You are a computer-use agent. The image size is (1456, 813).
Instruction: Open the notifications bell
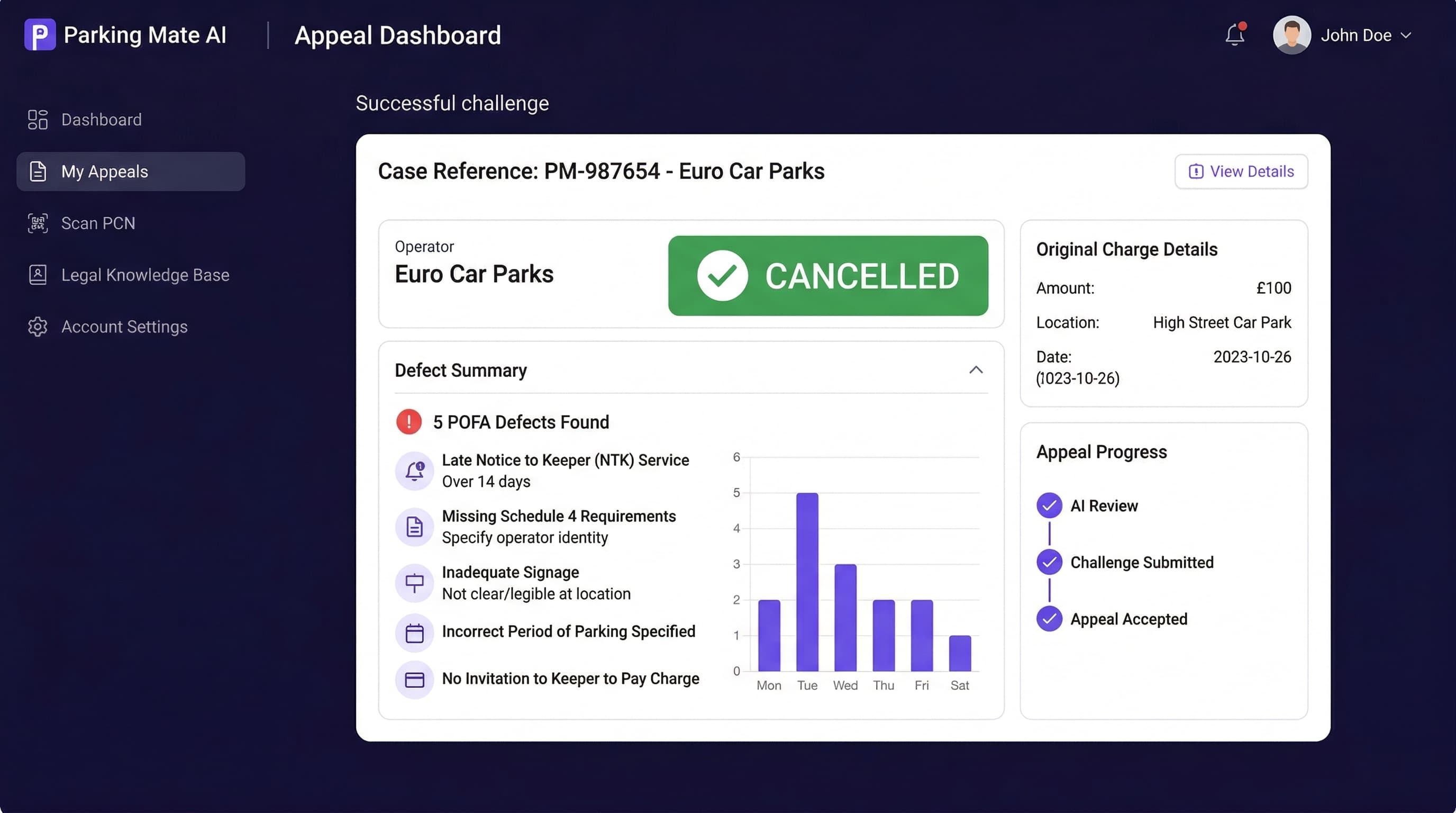[1235, 34]
